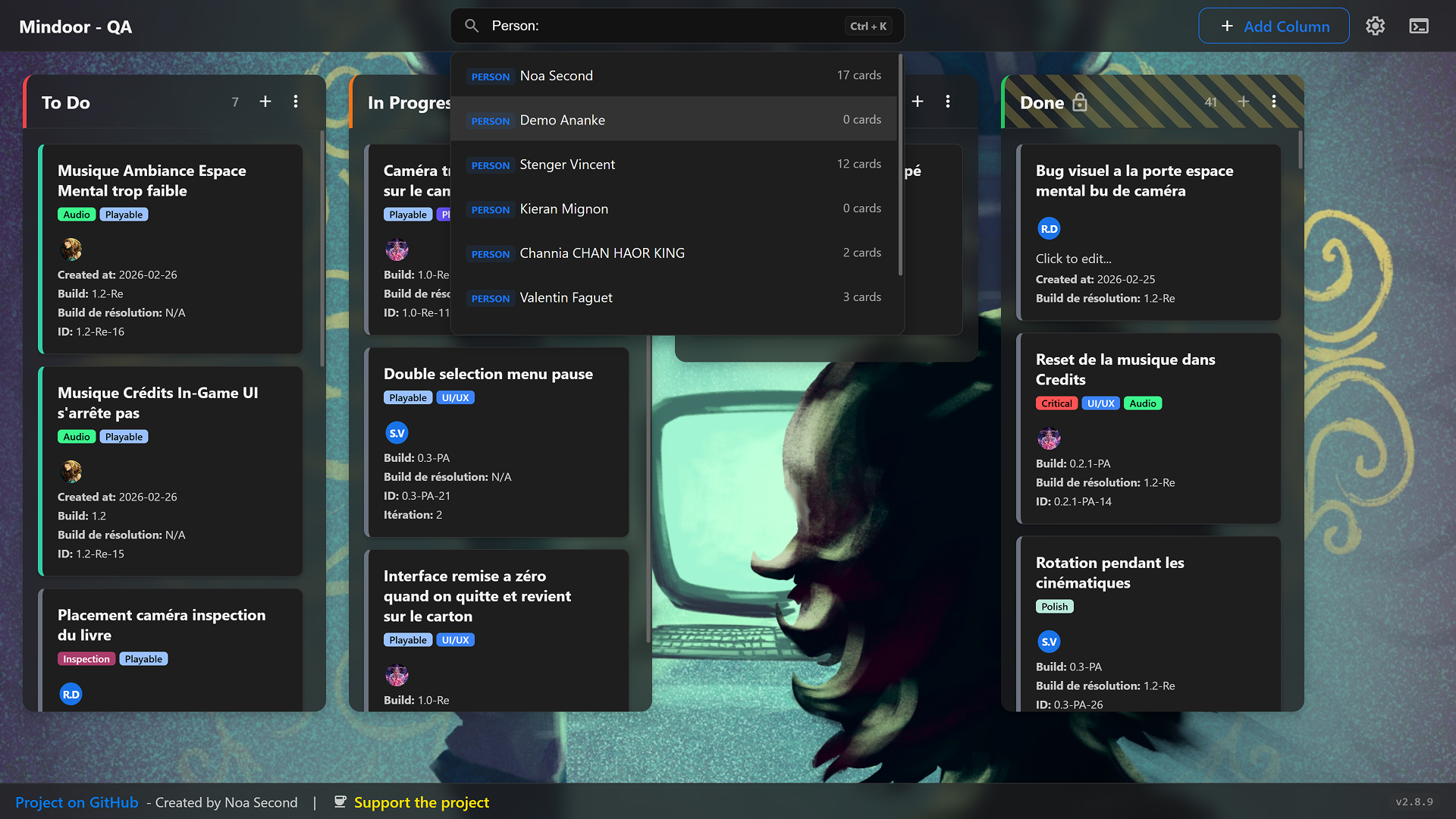
Task: Click the search magnifier icon
Action: [x=472, y=26]
